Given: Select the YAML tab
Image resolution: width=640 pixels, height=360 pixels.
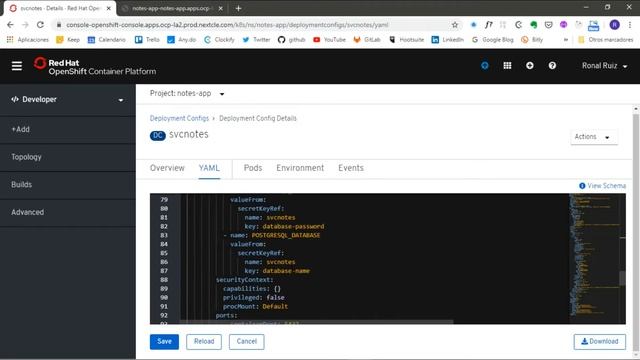Looking at the screenshot, I should [209, 168].
